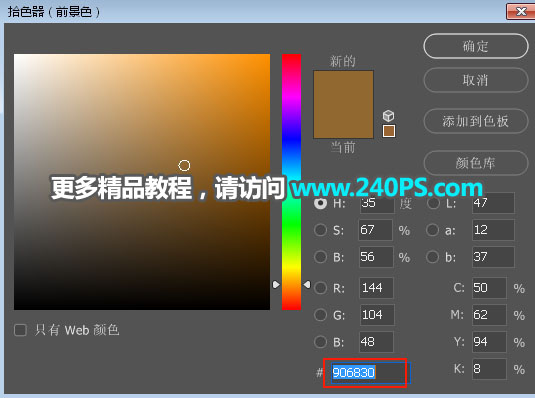This screenshot has height=398, width=535.
Task: Click the K black percentage field
Action: [x=489, y=369]
